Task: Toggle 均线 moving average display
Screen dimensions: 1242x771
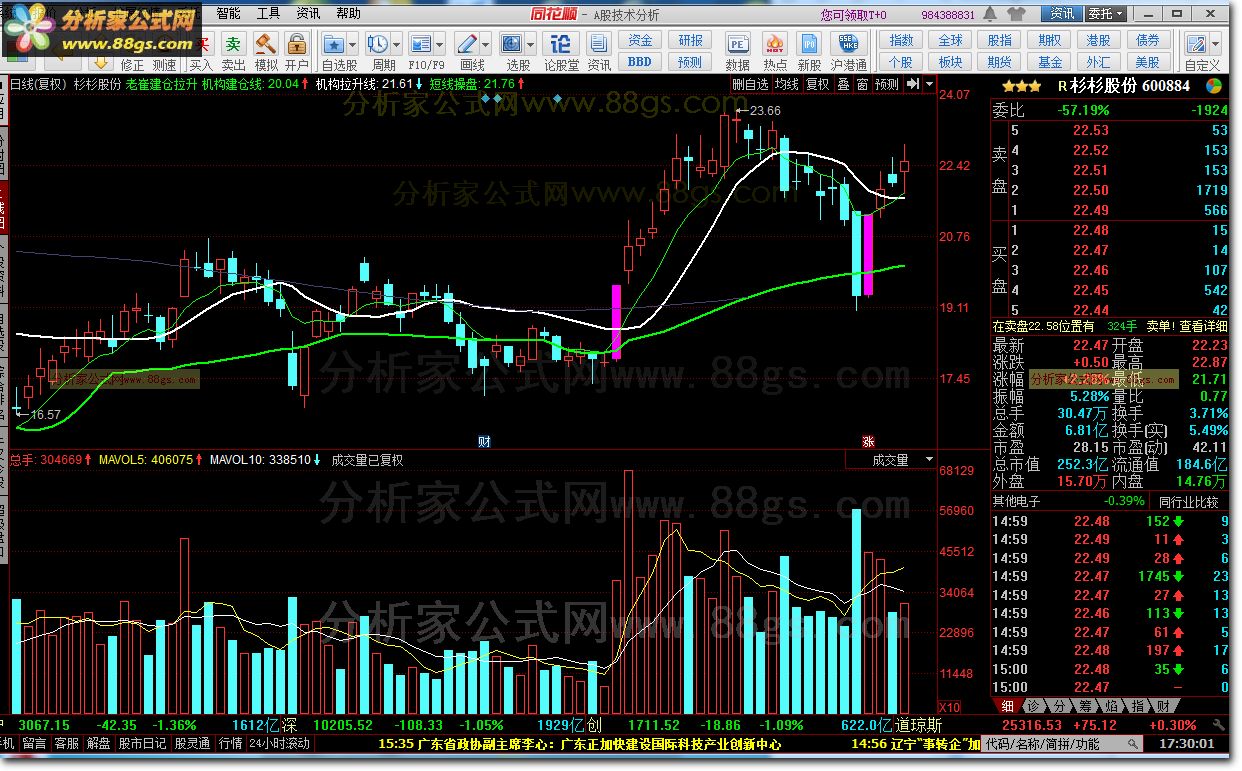Action: (x=787, y=85)
